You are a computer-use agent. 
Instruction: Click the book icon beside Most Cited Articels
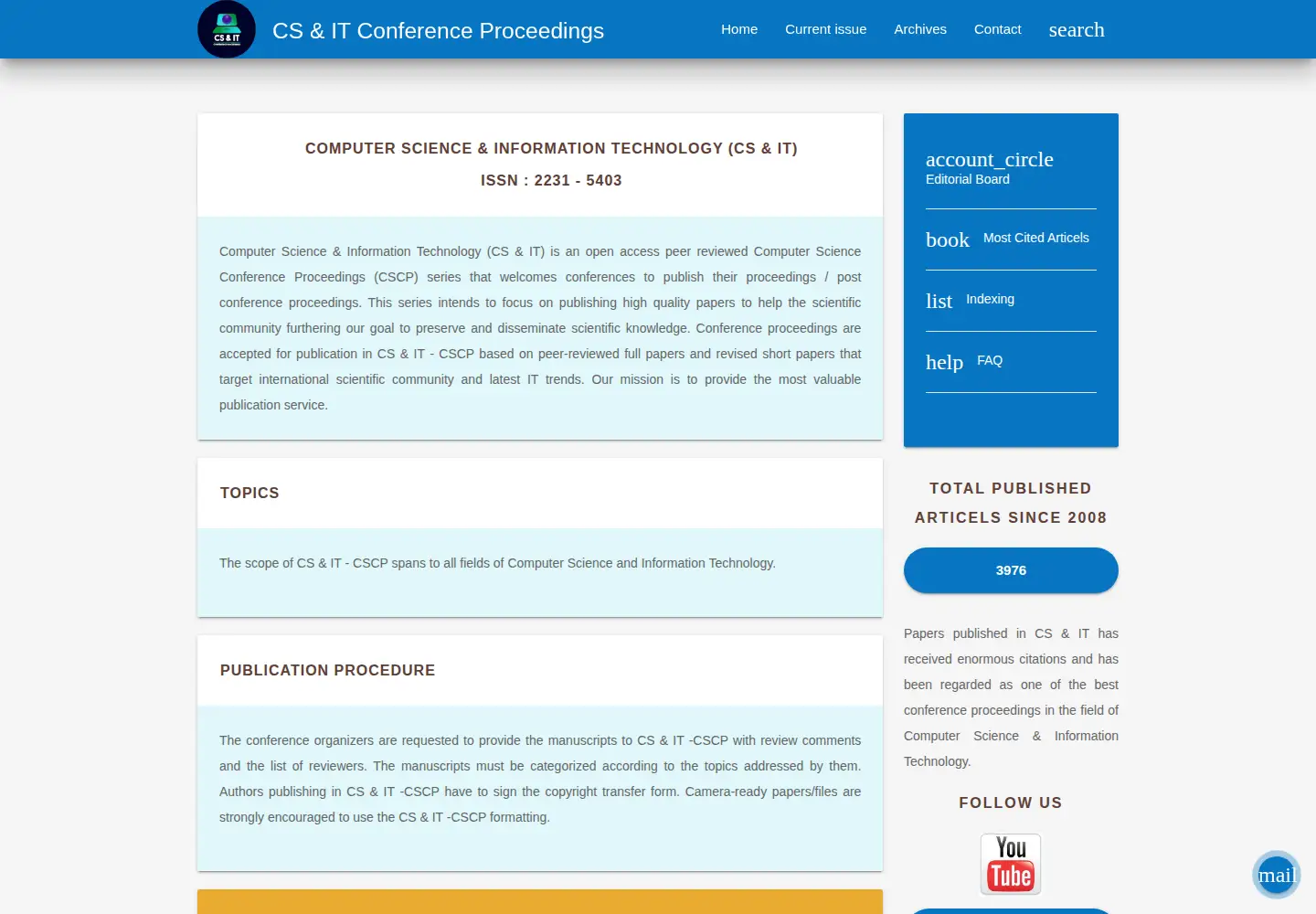click(x=948, y=239)
